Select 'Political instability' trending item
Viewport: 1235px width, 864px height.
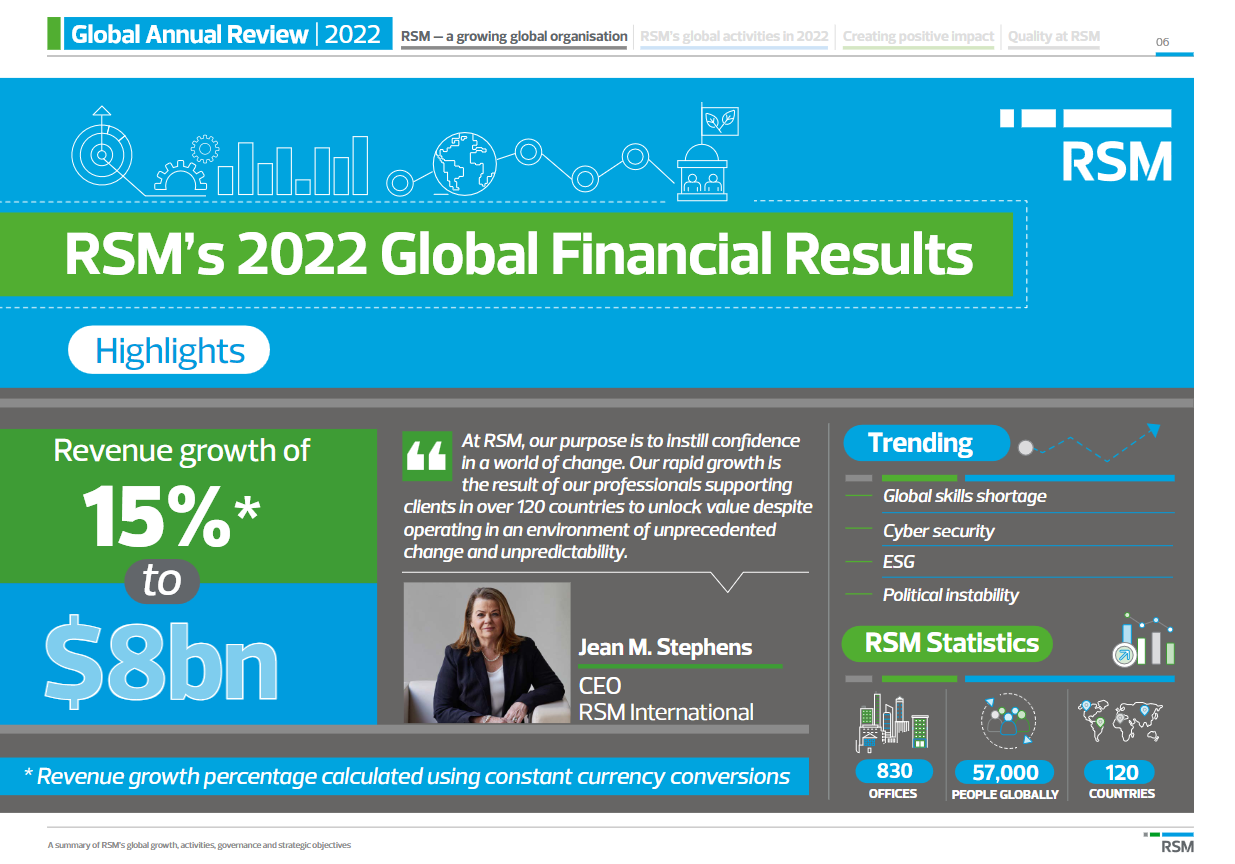pos(950,595)
